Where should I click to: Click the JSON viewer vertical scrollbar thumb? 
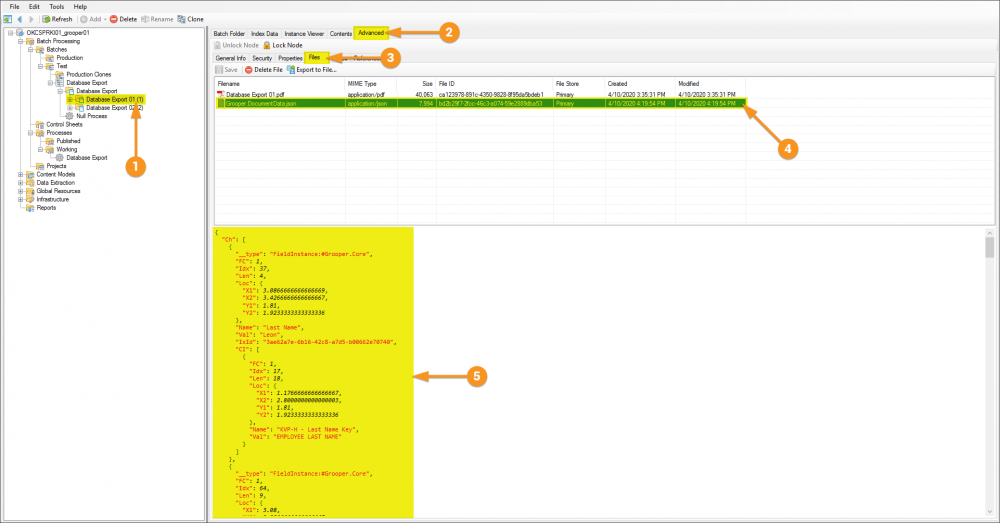pyautogui.click(x=989, y=247)
